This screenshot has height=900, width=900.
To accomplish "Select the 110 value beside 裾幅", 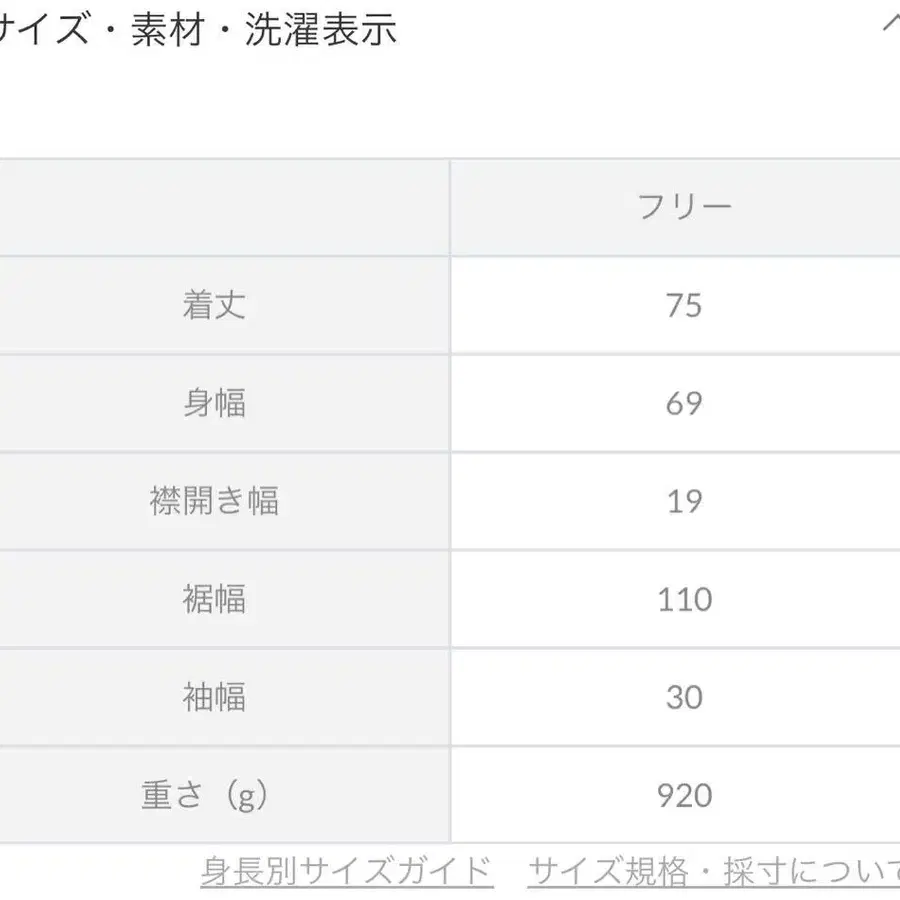I will click(x=685, y=599).
